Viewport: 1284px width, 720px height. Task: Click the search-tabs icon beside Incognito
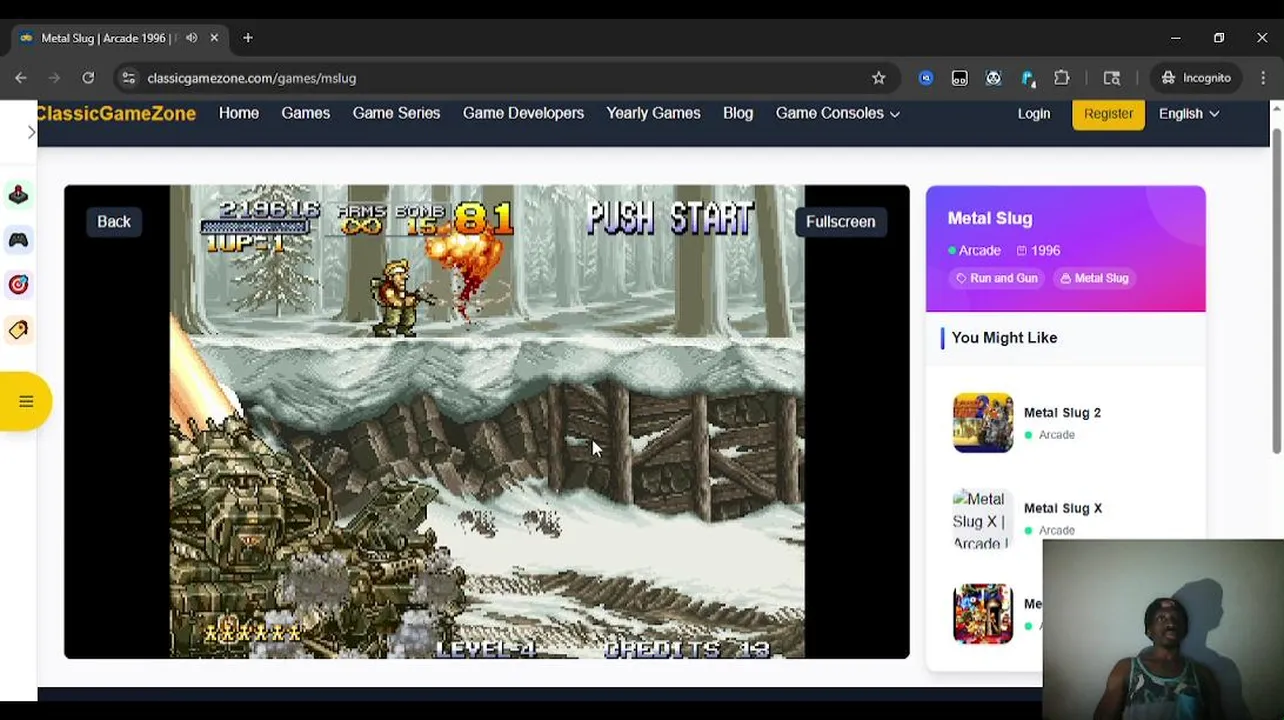tap(1111, 78)
